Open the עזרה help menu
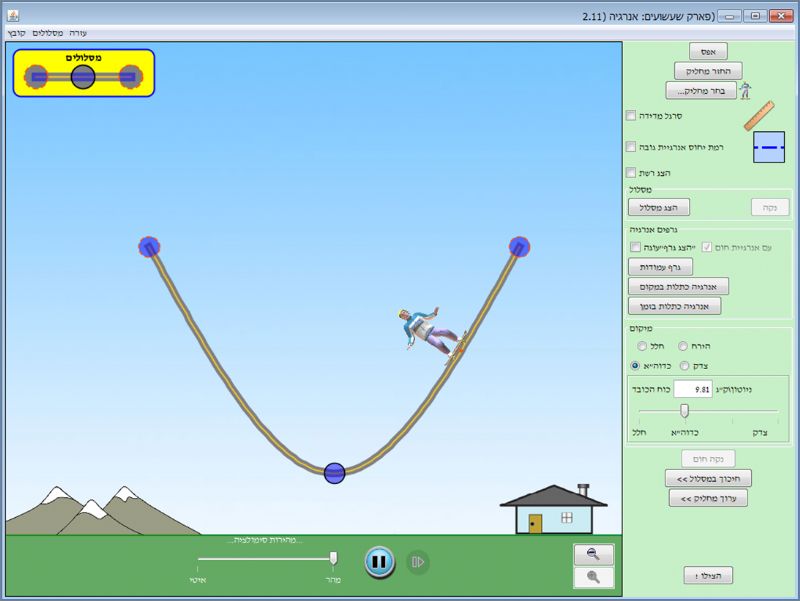The height and width of the screenshot is (601, 800). [x=78, y=33]
